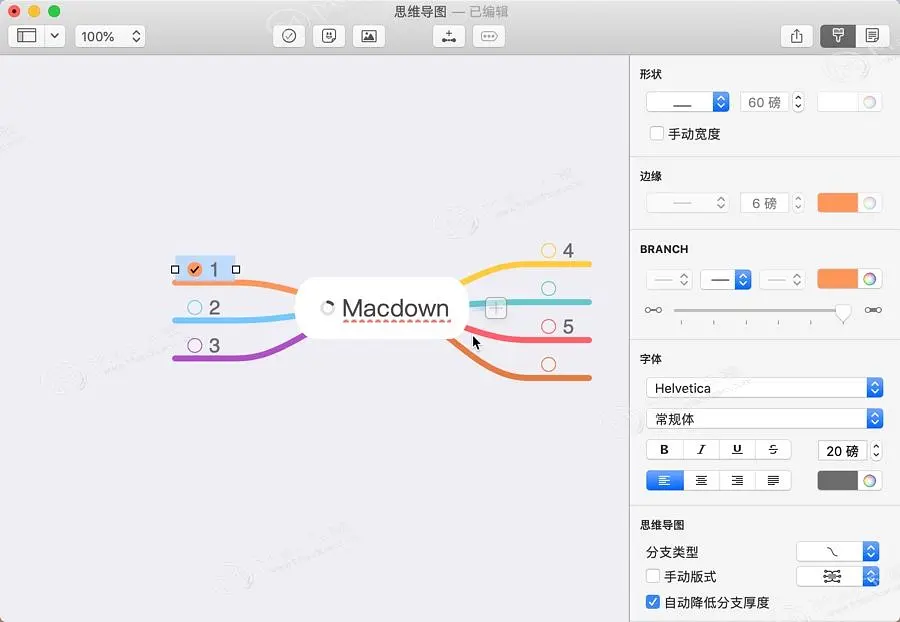The image size is (900, 622).
Task: Click the label box toolbar icon
Action: click(x=488, y=36)
